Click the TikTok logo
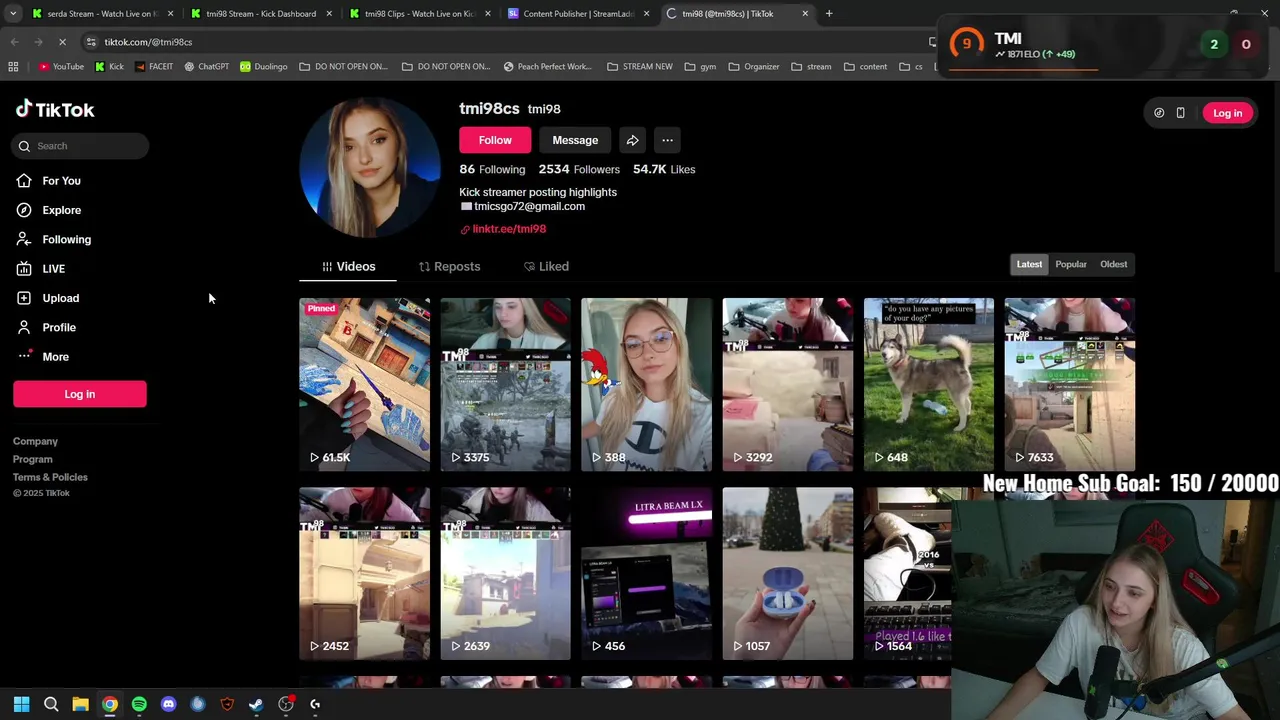1280x720 pixels. (55, 110)
